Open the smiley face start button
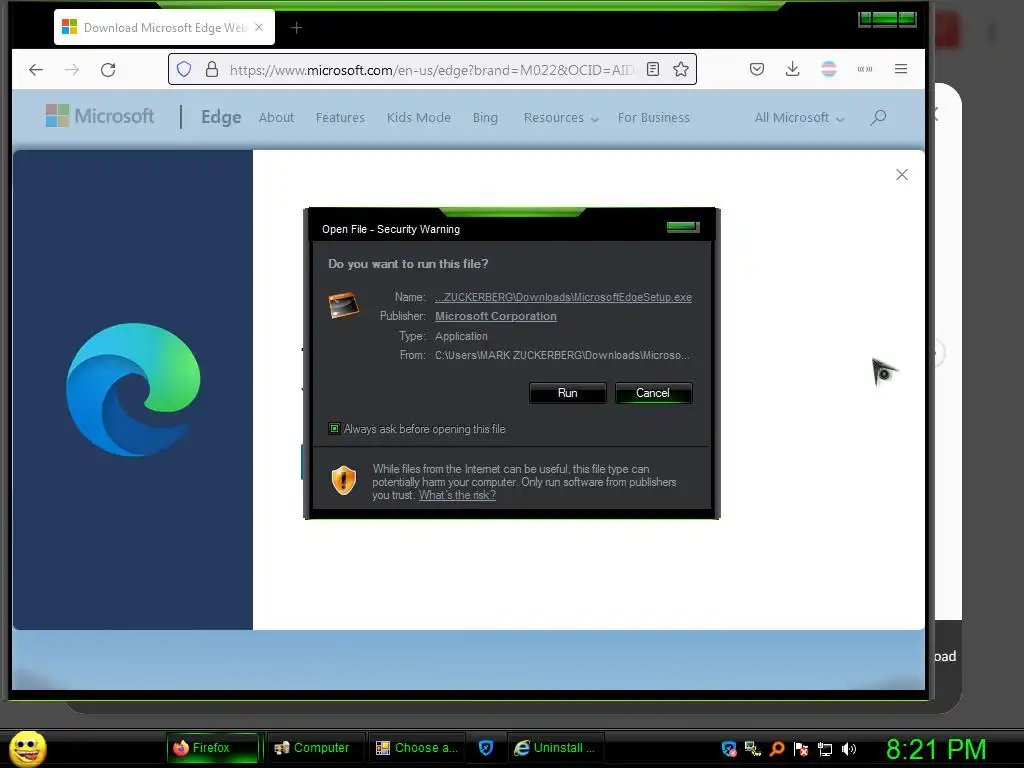The height and width of the screenshot is (768, 1024). [x=27, y=748]
